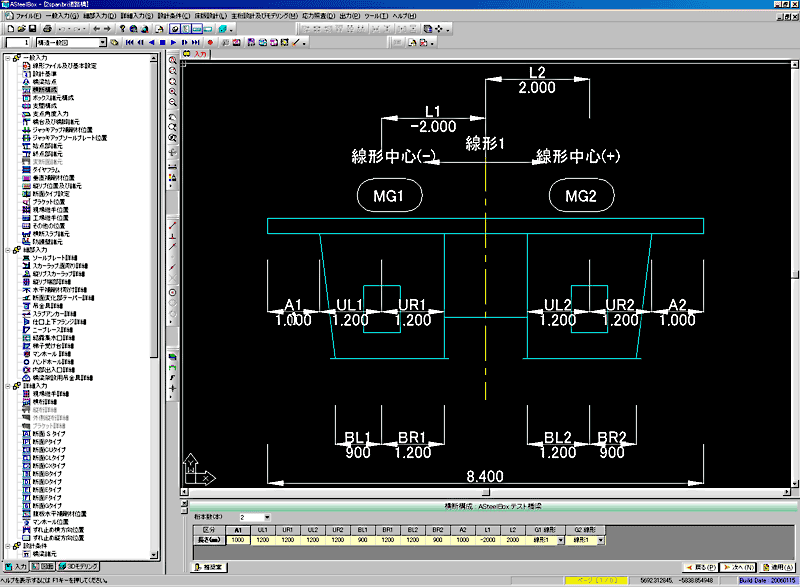This screenshot has height=587, width=800.
Task: Click the 適用(A) apply button
Action: pyautogui.click(x=778, y=567)
